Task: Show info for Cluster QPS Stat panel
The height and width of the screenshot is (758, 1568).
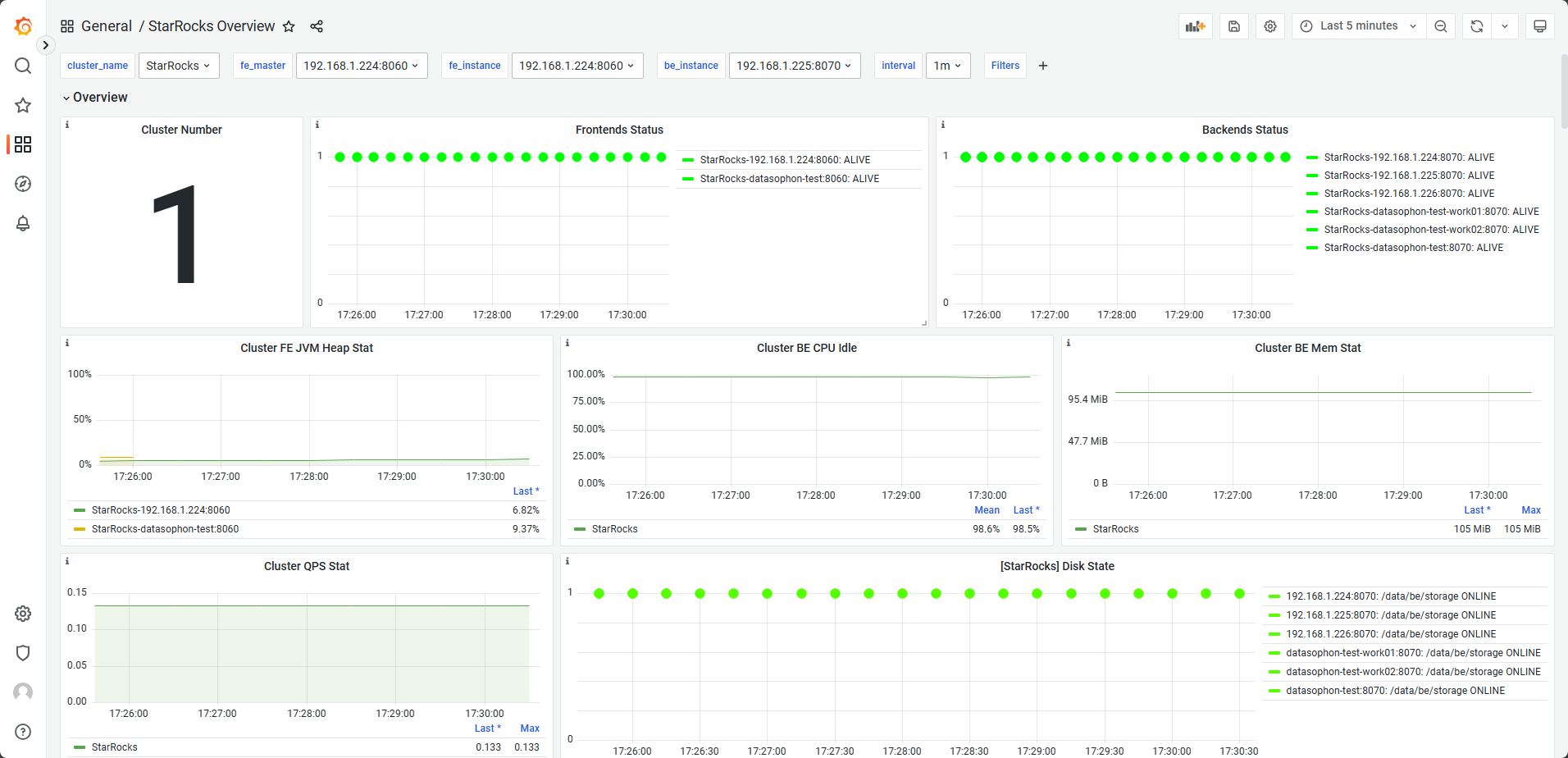Action: 67,561
